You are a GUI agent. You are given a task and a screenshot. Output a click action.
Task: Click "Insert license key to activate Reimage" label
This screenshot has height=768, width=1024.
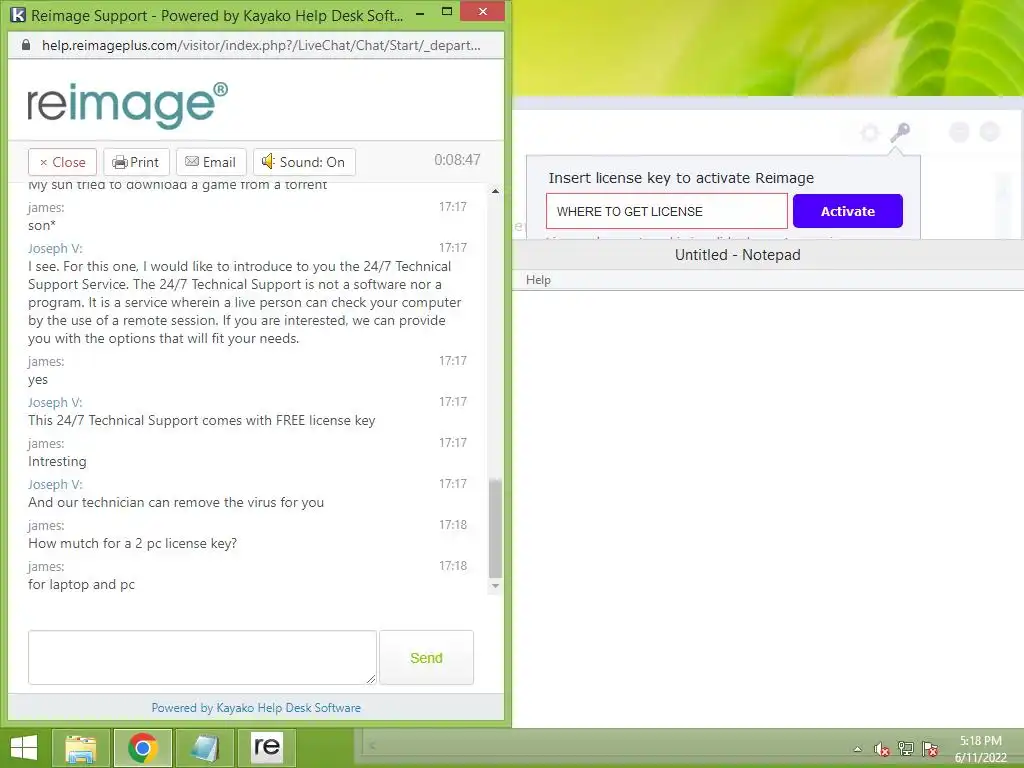(x=681, y=178)
